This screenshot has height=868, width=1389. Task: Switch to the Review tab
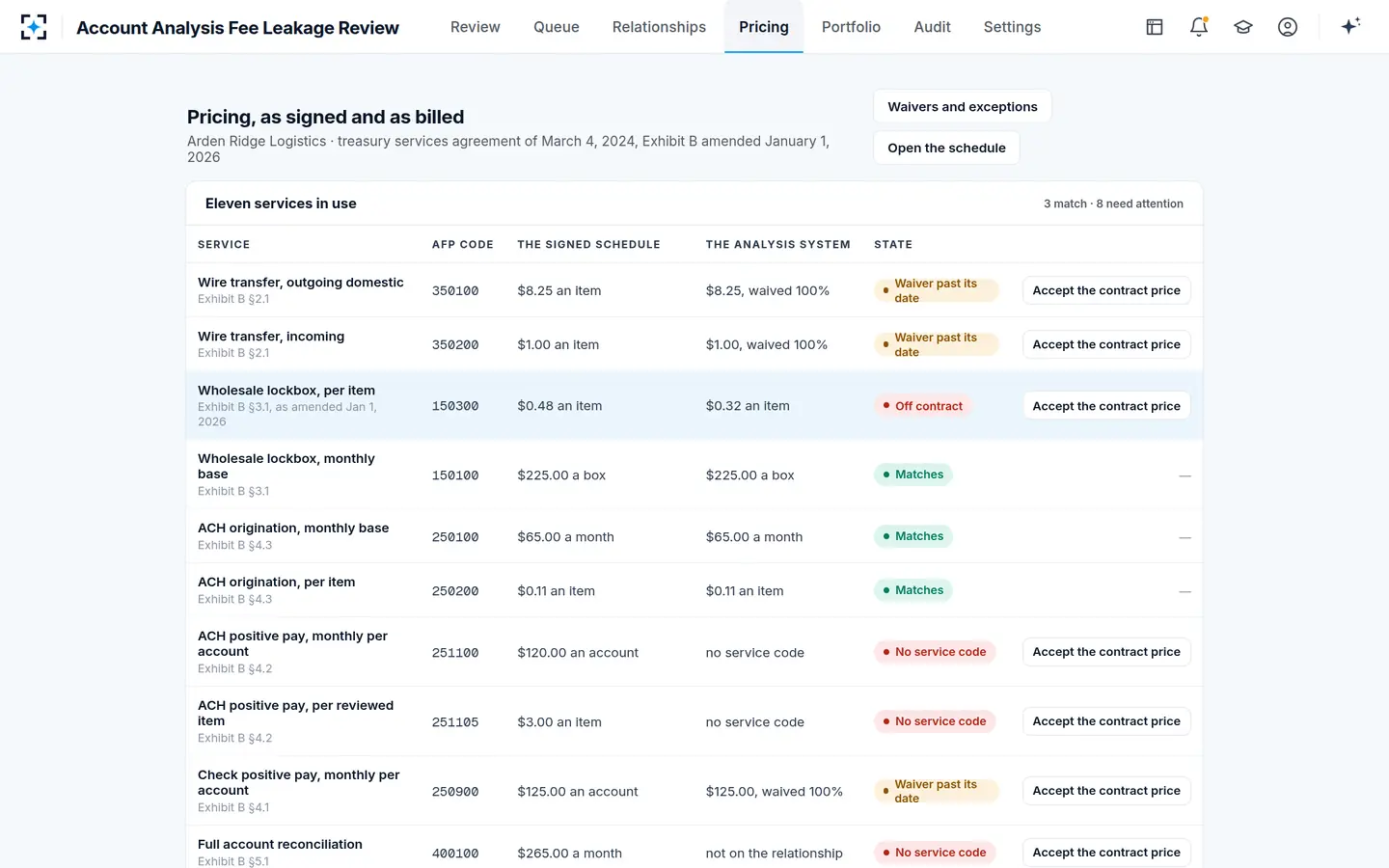(476, 27)
